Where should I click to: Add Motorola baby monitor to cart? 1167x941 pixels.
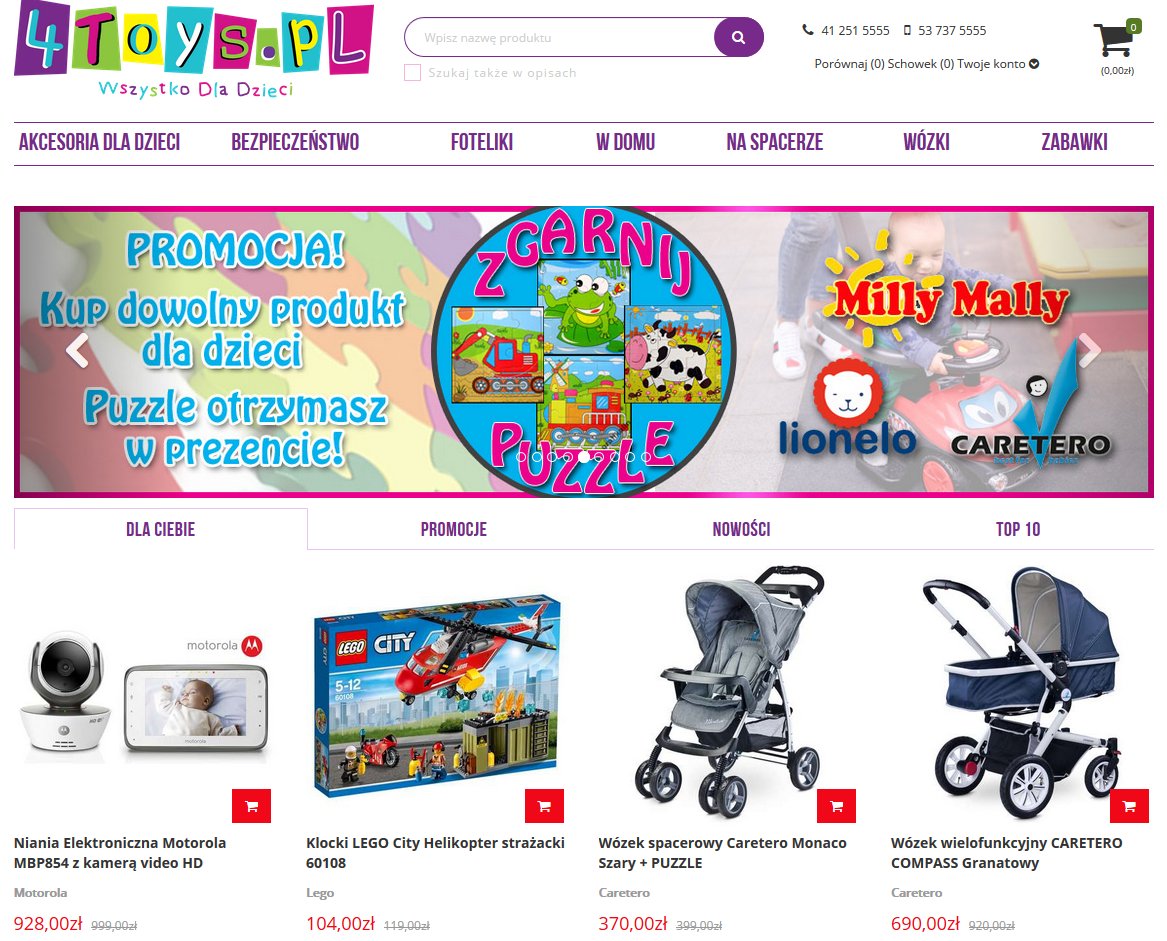[252, 806]
